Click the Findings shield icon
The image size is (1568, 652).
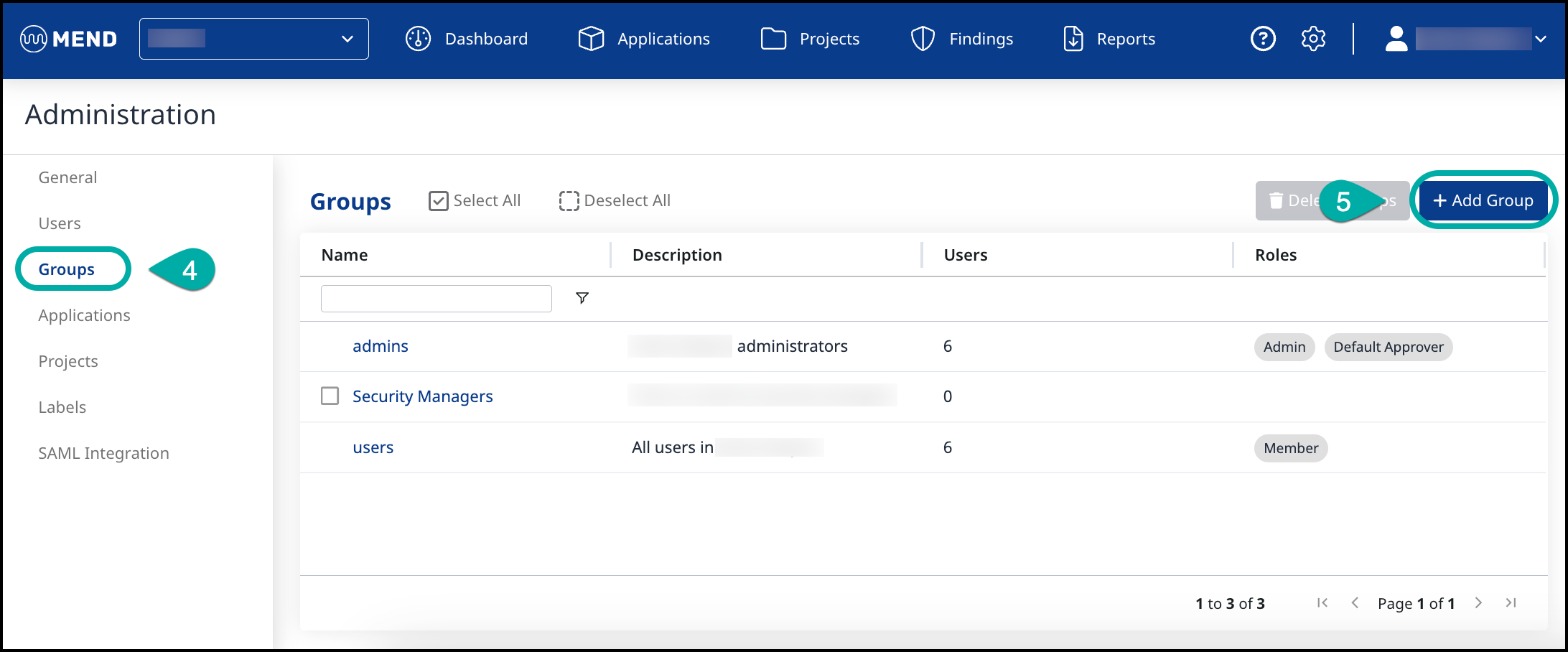[923, 39]
